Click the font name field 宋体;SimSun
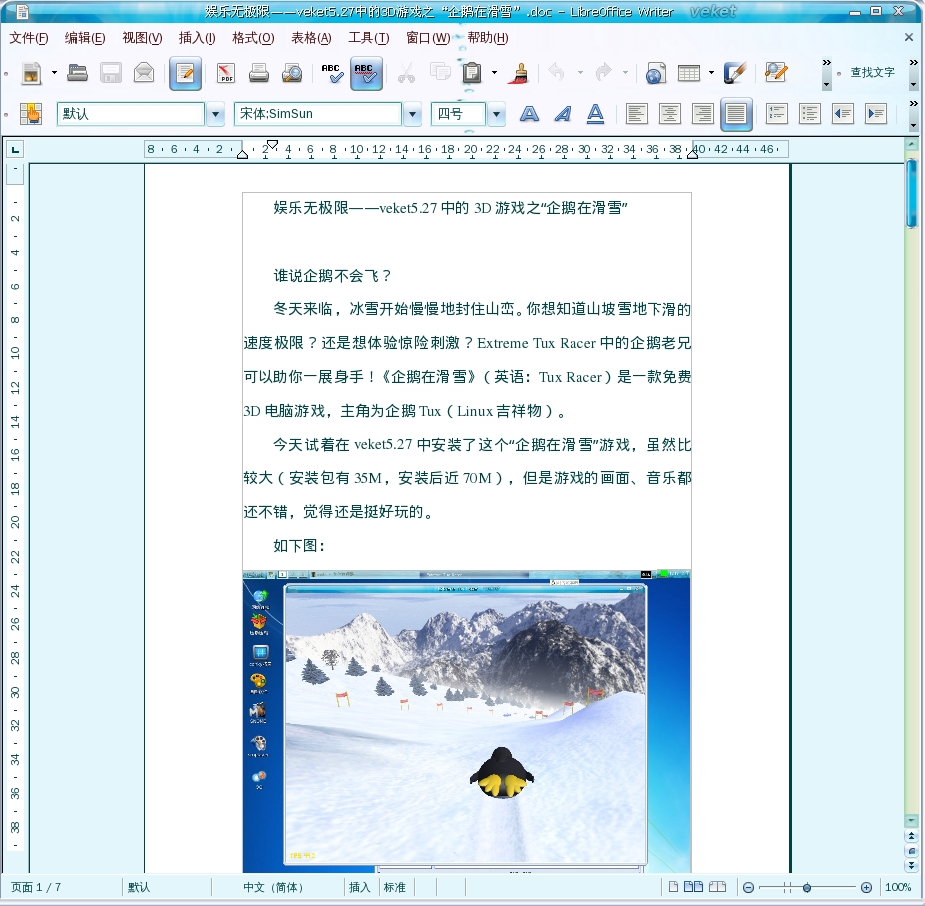 [x=317, y=114]
